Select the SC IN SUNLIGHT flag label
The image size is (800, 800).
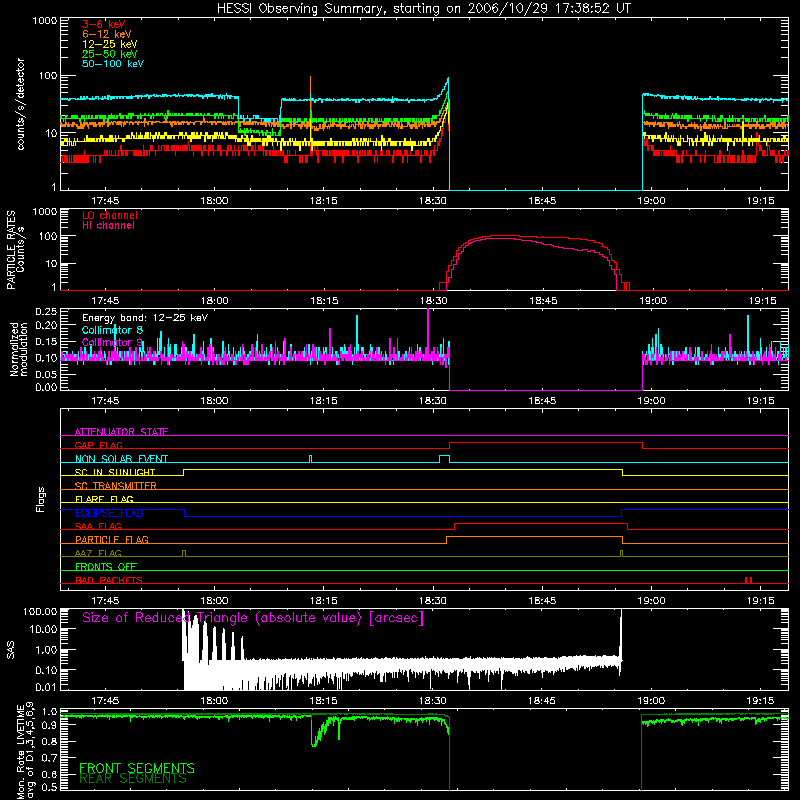click(x=115, y=472)
